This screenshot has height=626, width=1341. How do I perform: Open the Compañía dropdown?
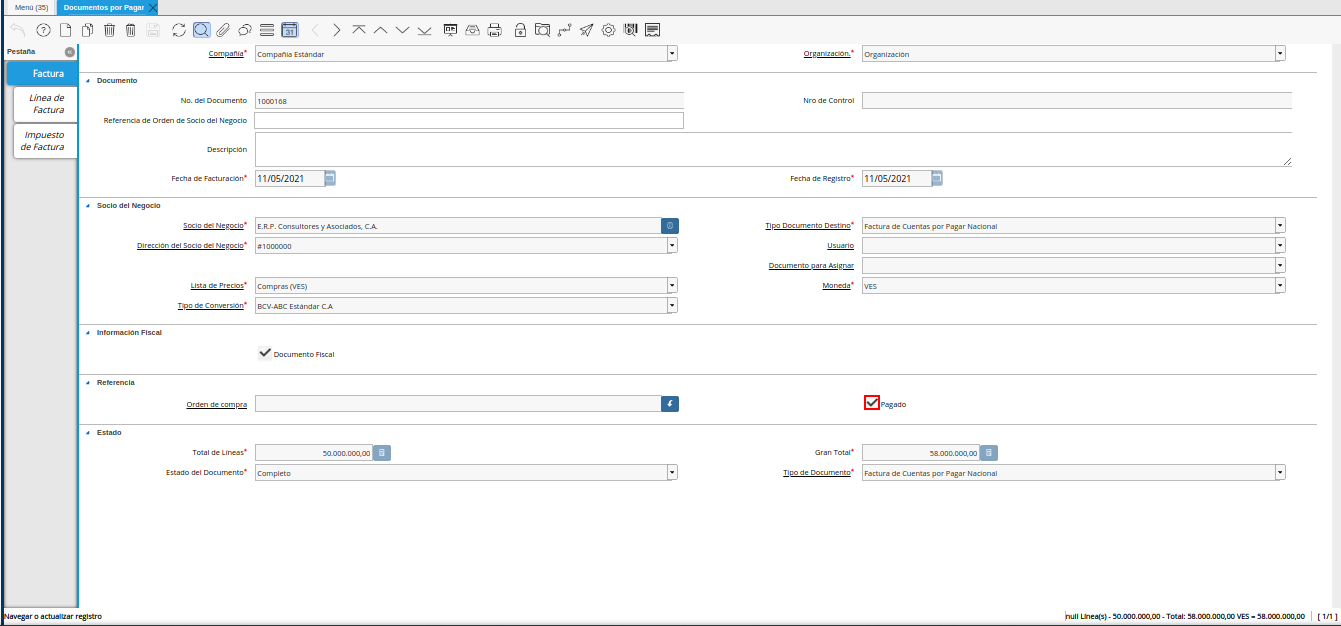click(x=672, y=54)
